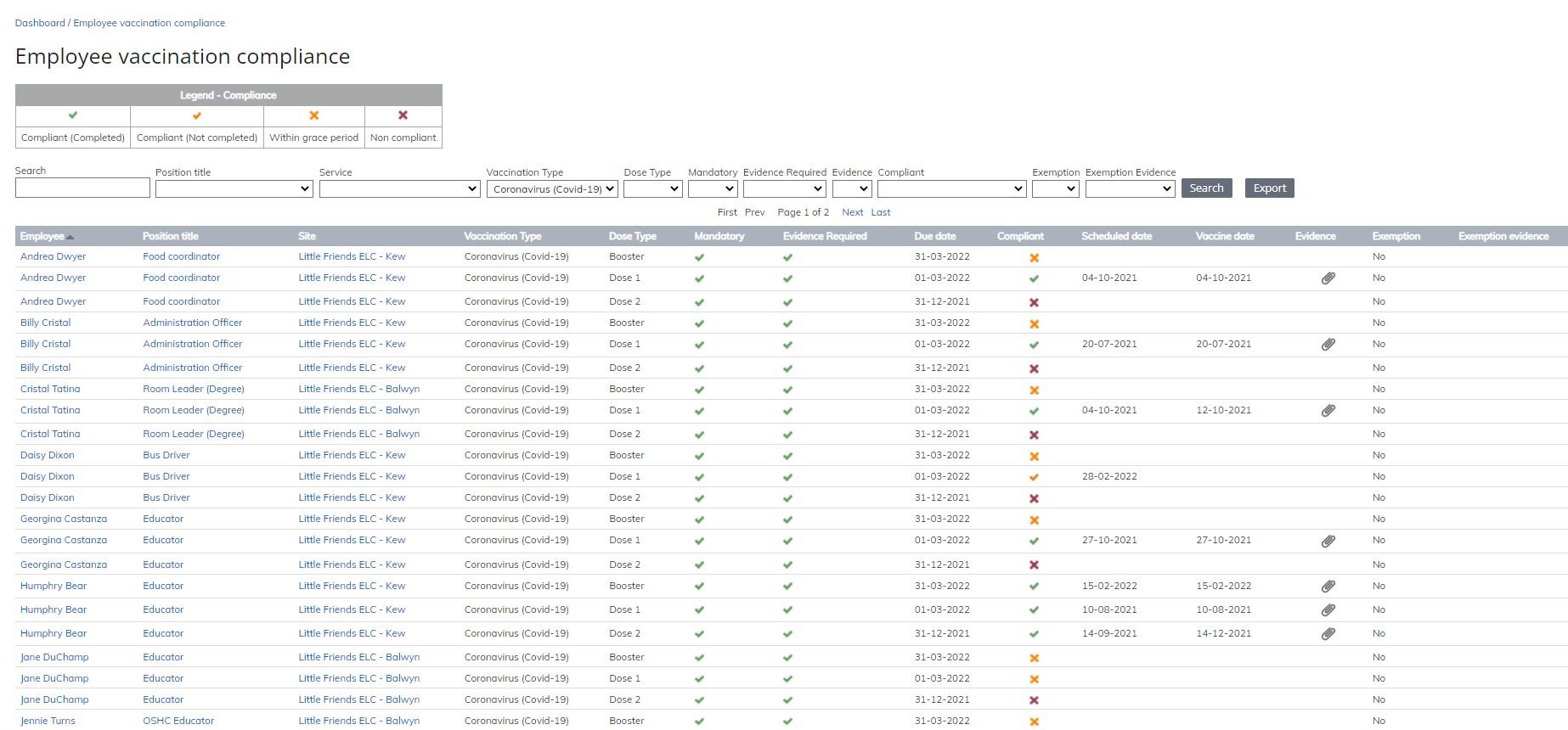Sort by Scheduled date column header
Screen dimensions: 1568x730
[1117, 236]
